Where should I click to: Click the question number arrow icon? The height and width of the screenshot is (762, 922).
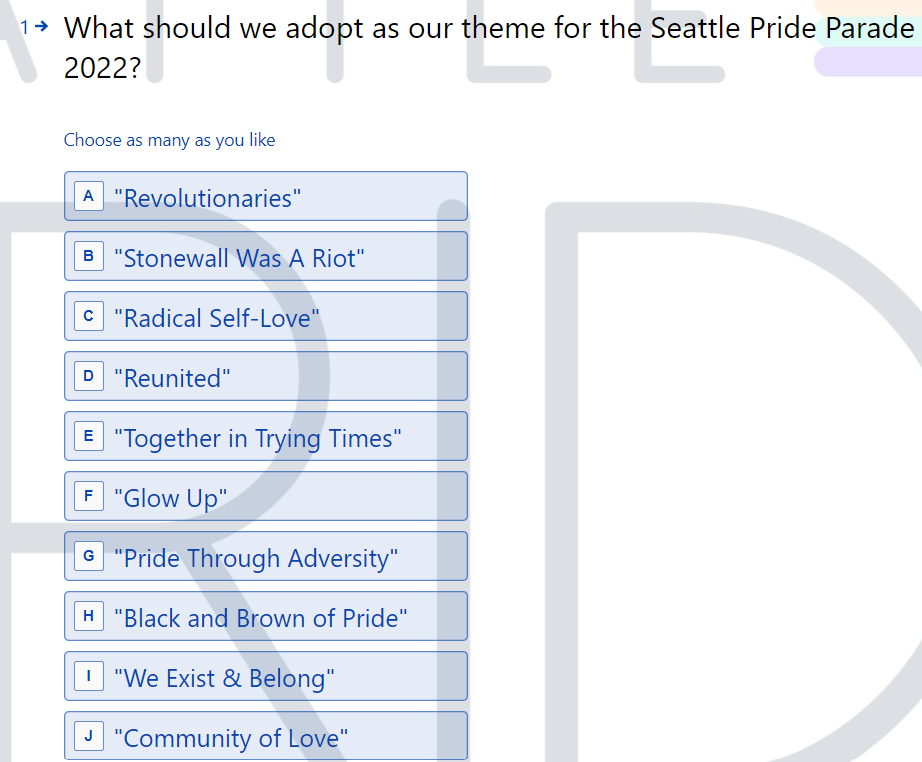[x=41, y=26]
